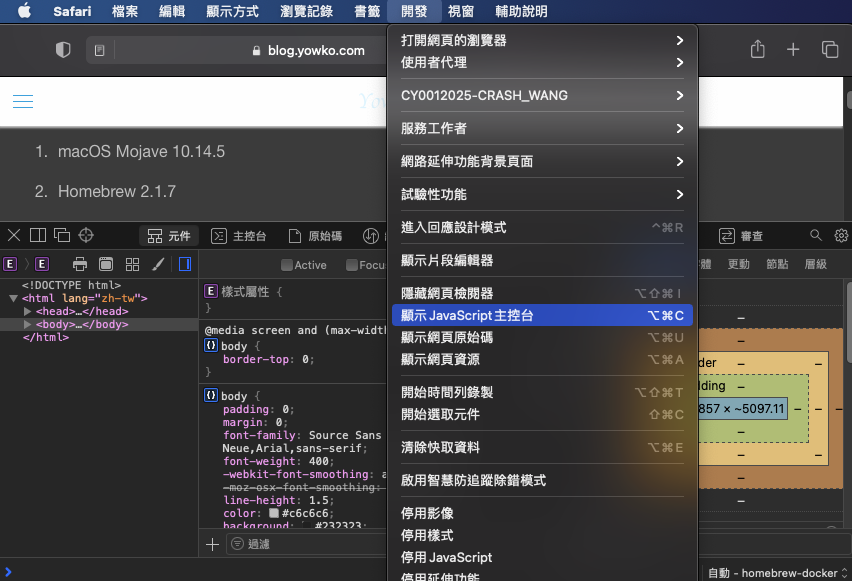Open 使用者代理 submenu
852x581 pixels.
[542, 63]
